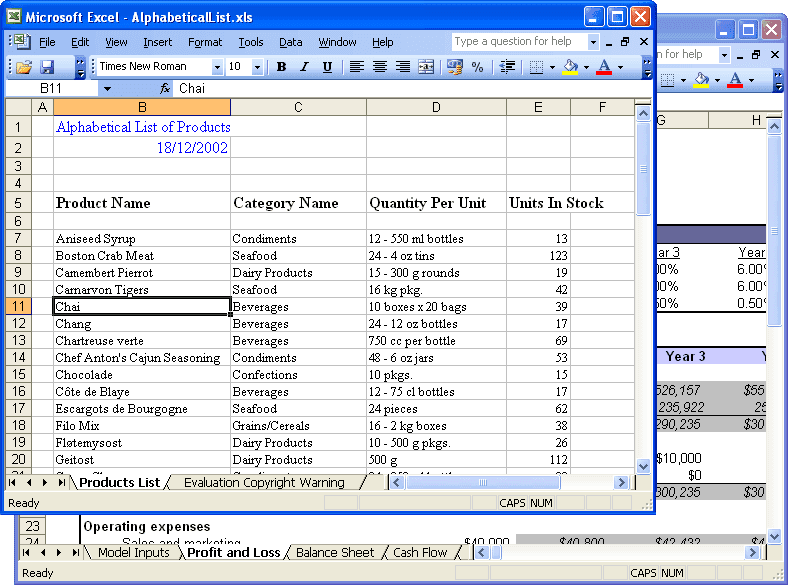Expand Formatting toolbar options chevron

point(647,67)
